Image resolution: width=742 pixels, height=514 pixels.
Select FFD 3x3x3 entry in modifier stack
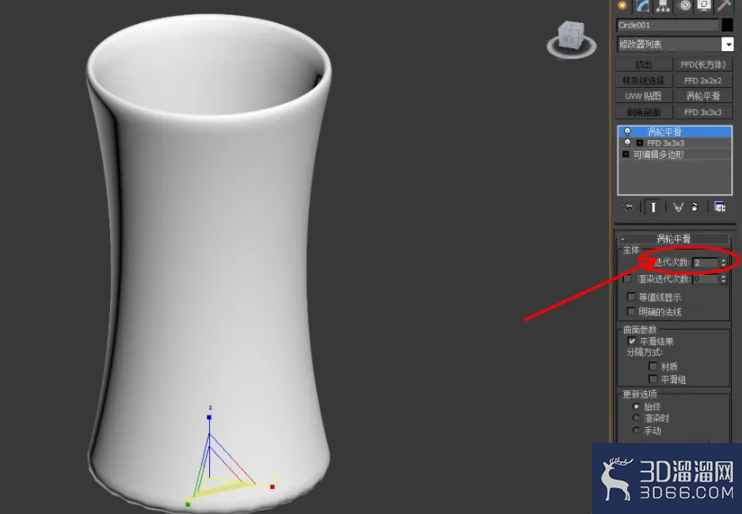tap(675, 143)
